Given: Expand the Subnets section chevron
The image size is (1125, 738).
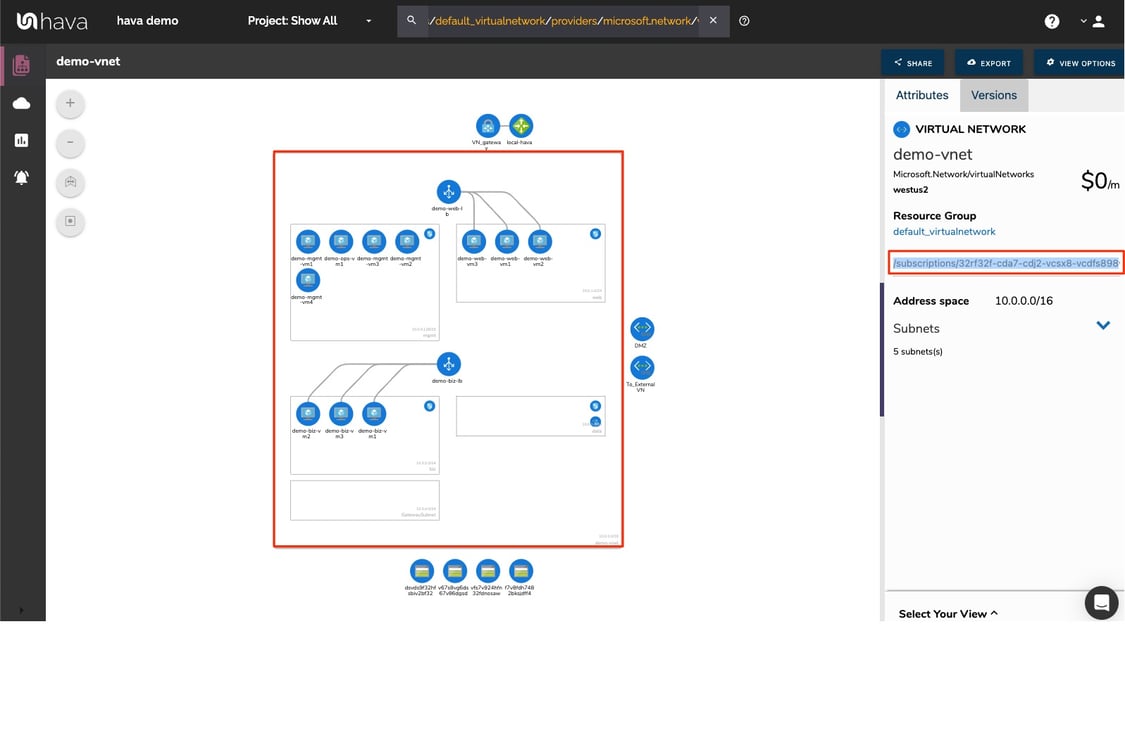Looking at the screenshot, I should coord(1103,325).
